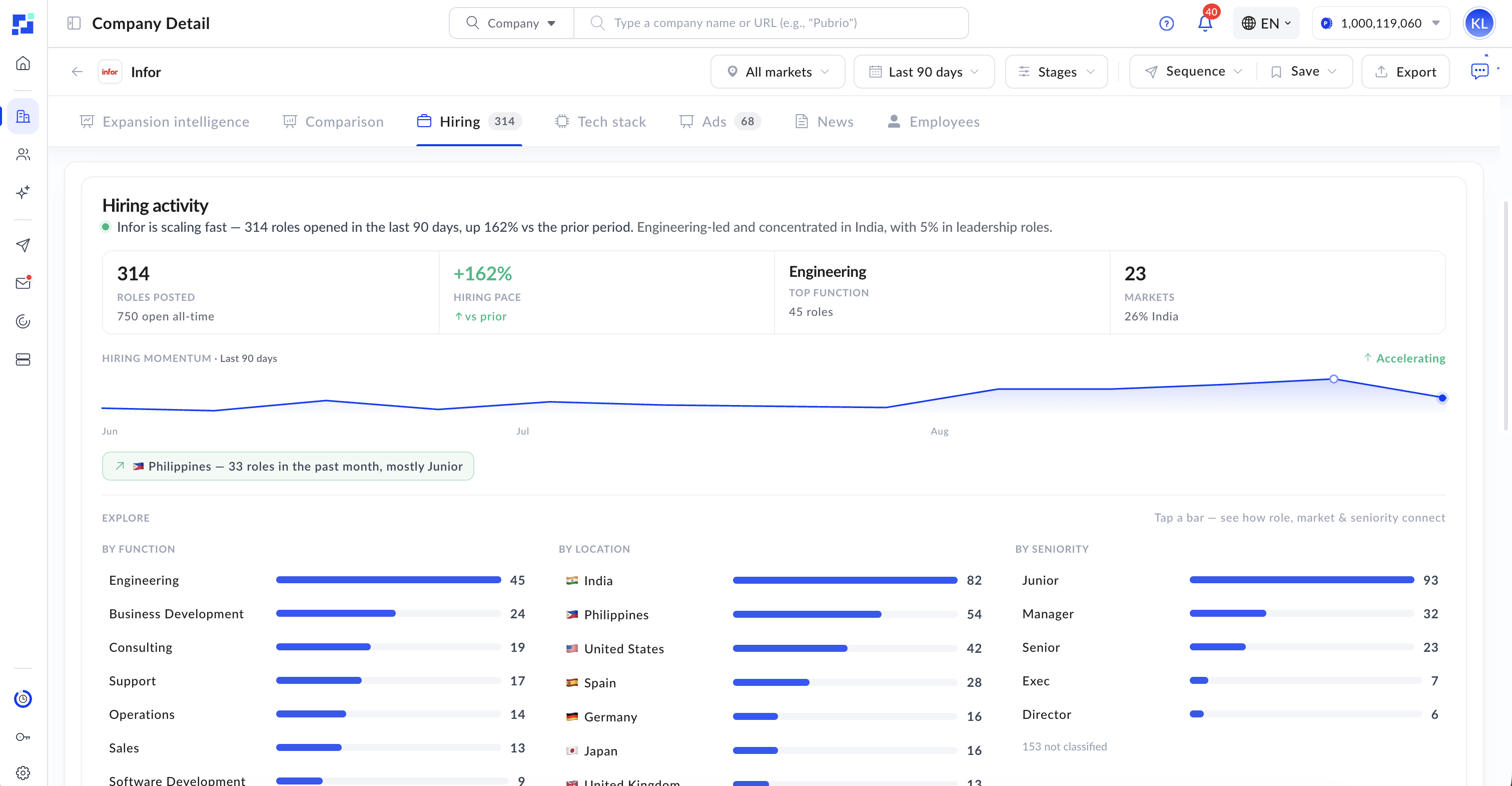Switch to the Employees tab
This screenshot has width=1512, height=786.
click(x=933, y=122)
